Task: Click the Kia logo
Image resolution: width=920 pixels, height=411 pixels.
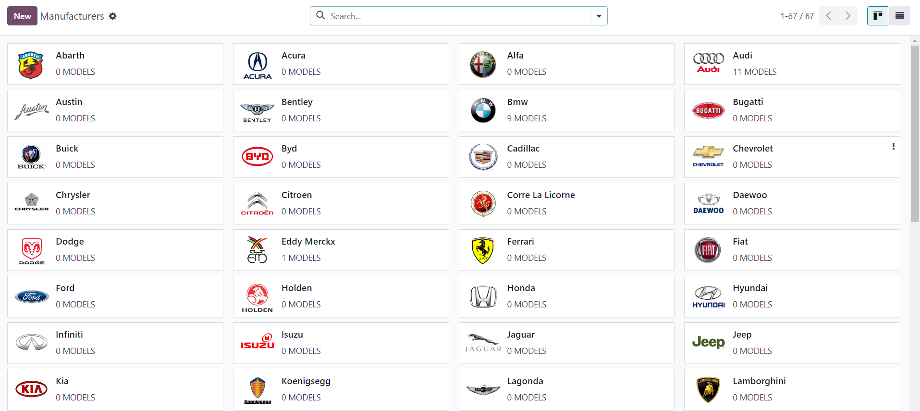Action: pos(31,389)
